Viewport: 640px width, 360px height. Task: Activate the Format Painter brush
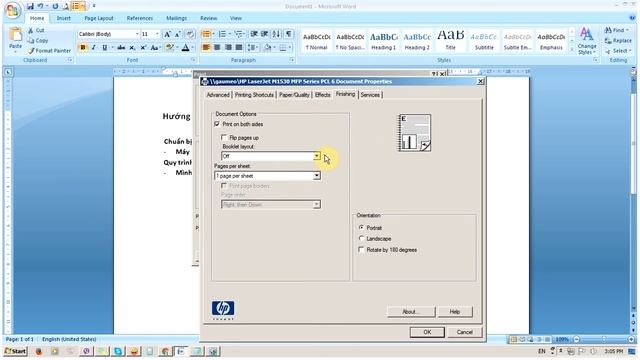click(x=49, y=51)
